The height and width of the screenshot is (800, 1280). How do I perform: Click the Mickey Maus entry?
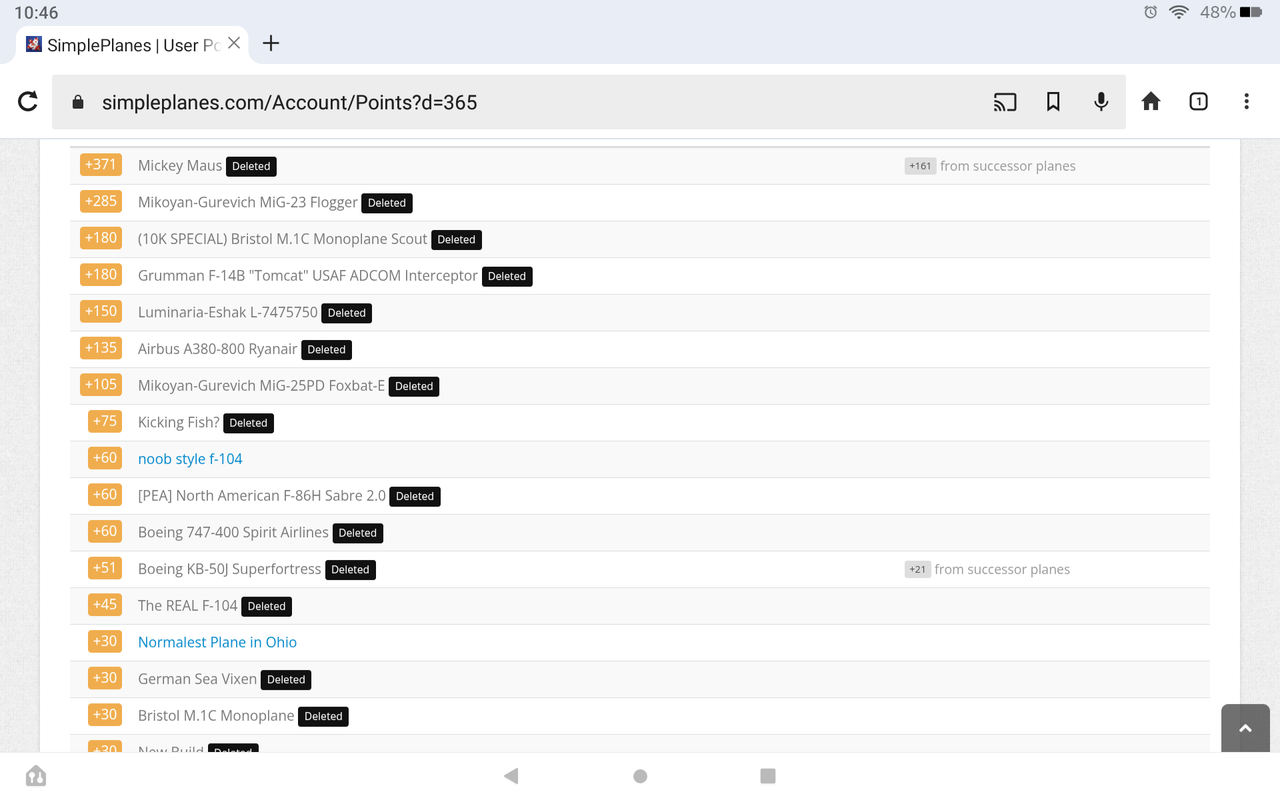(180, 166)
